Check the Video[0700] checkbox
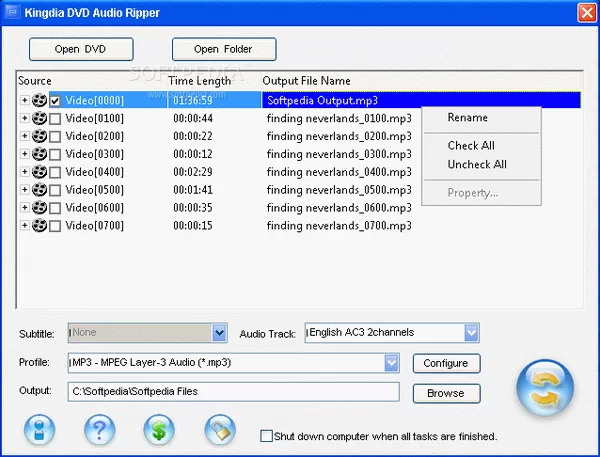 tap(55, 226)
